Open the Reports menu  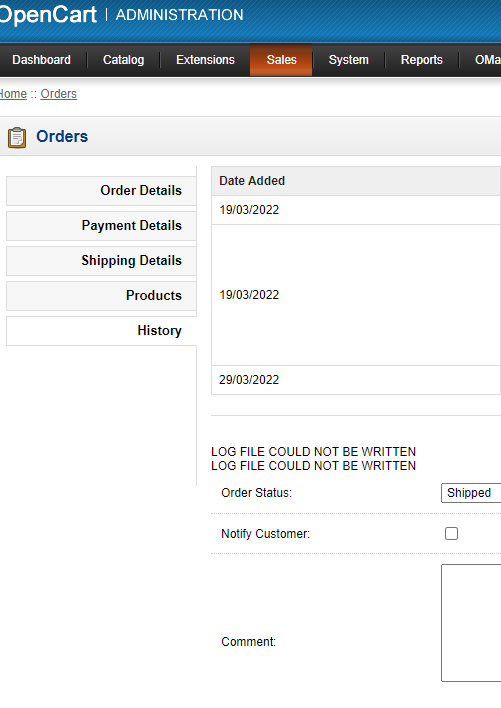pos(422,60)
